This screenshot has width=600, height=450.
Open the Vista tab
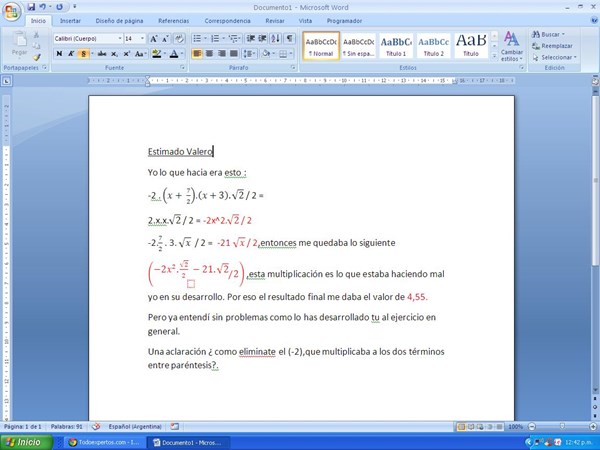[x=305, y=21]
